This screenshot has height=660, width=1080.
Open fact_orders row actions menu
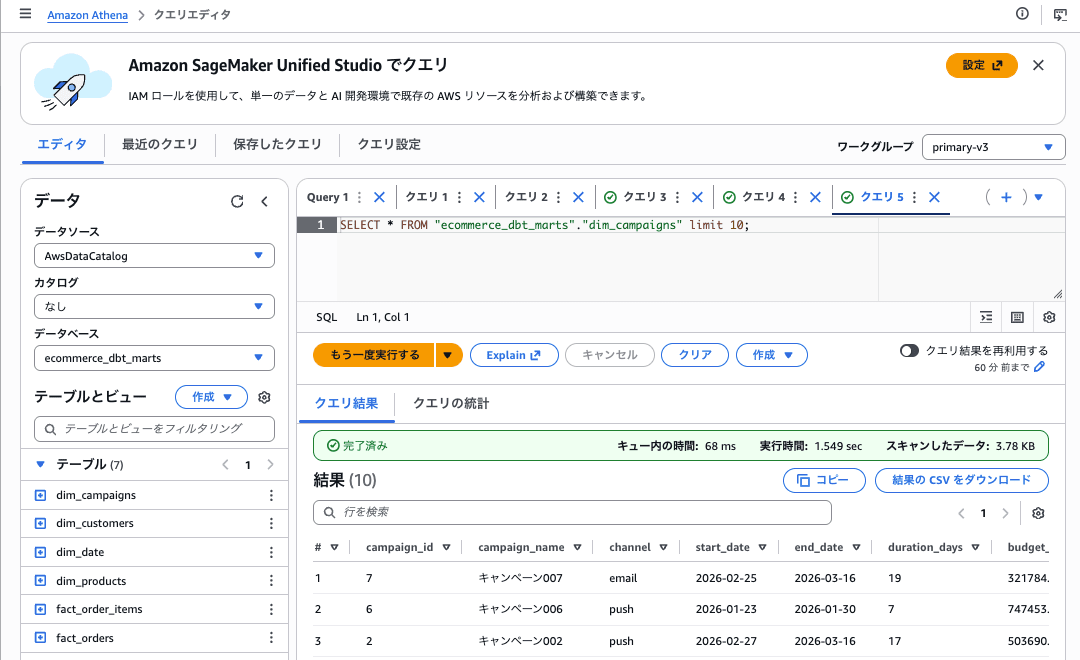[271, 638]
